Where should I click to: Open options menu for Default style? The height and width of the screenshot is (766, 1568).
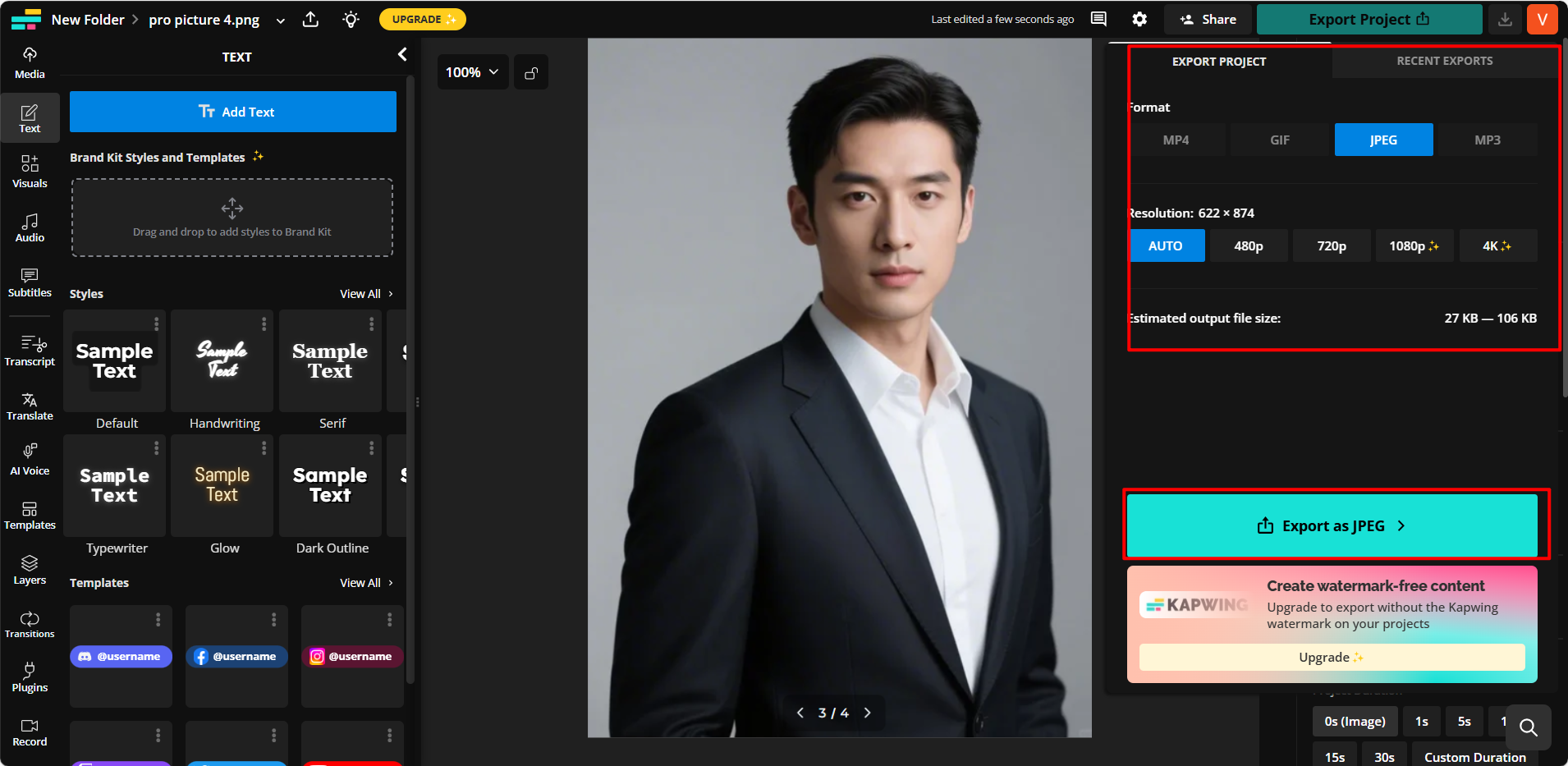tap(156, 324)
